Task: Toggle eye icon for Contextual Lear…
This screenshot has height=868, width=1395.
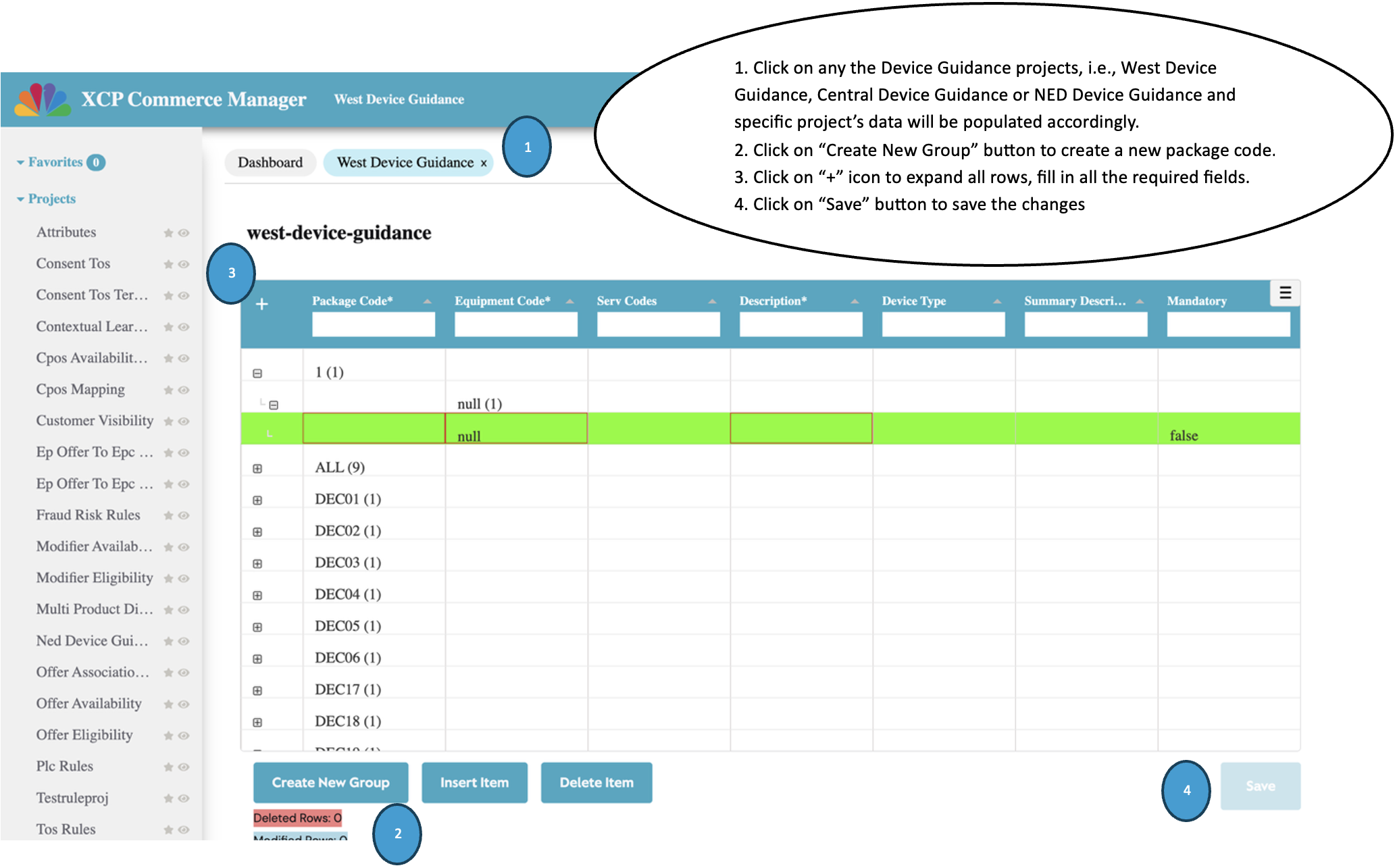Action: pyautogui.click(x=183, y=327)
